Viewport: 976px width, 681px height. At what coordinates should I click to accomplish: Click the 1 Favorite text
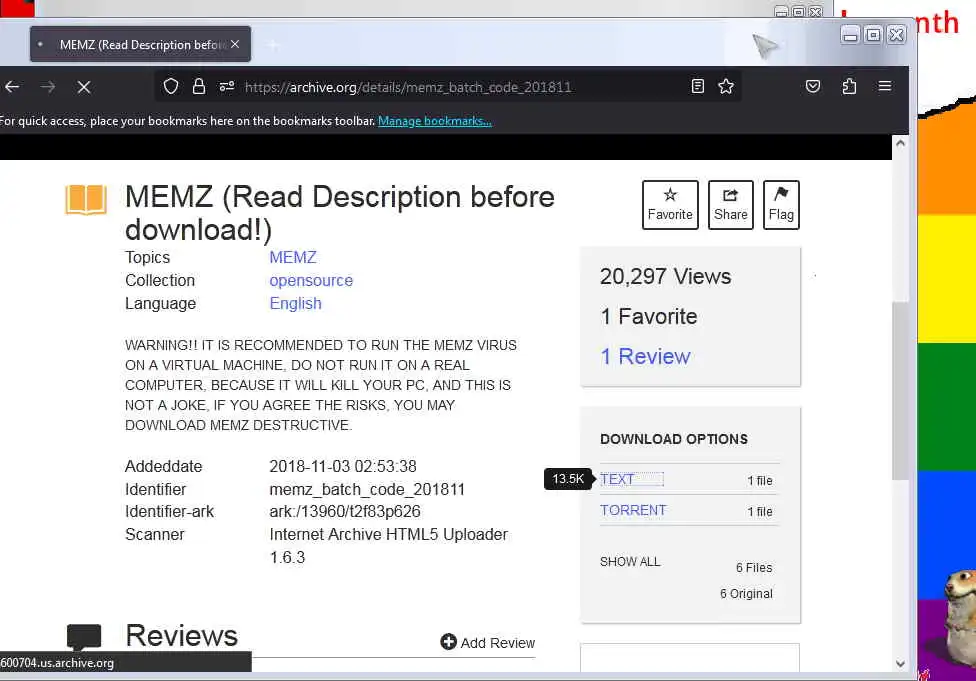[649, 316]
